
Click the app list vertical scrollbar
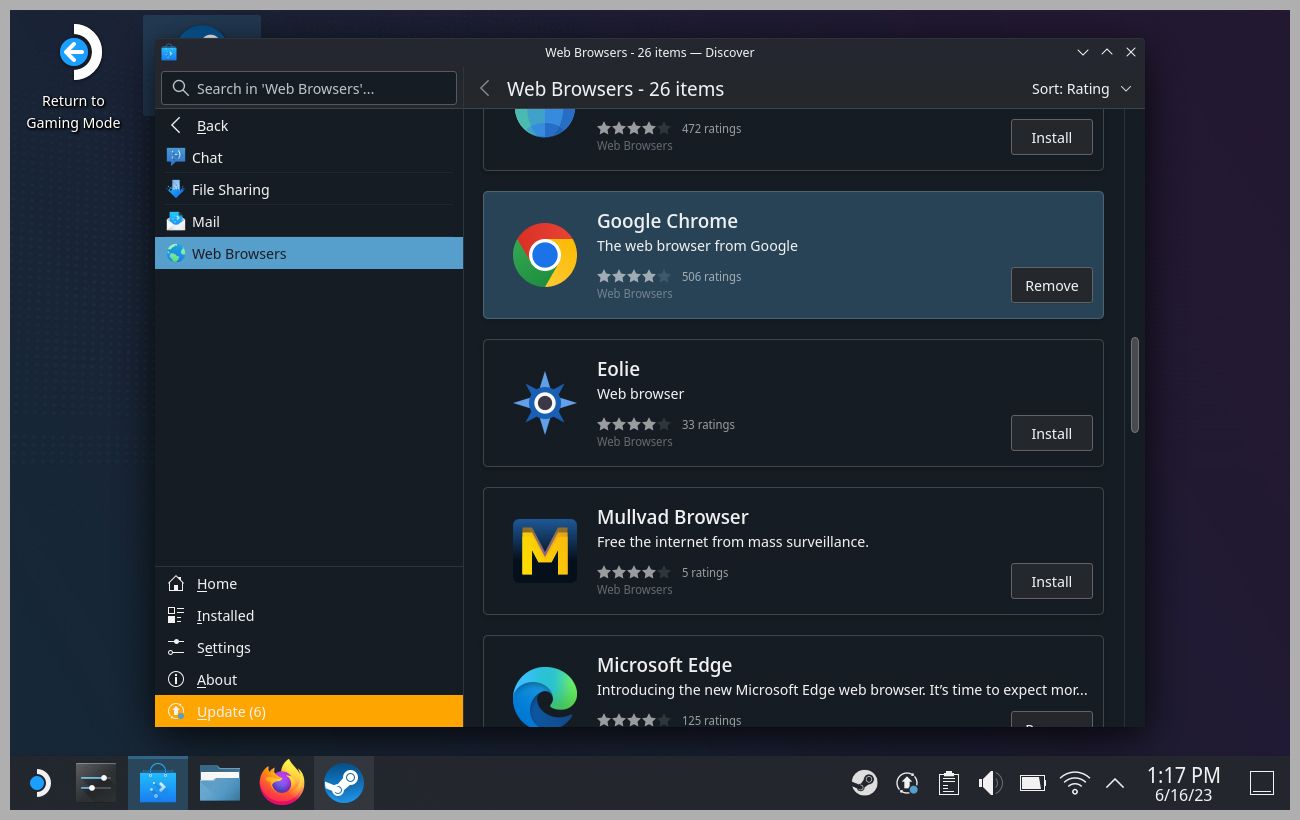(x=1135, y=385)
